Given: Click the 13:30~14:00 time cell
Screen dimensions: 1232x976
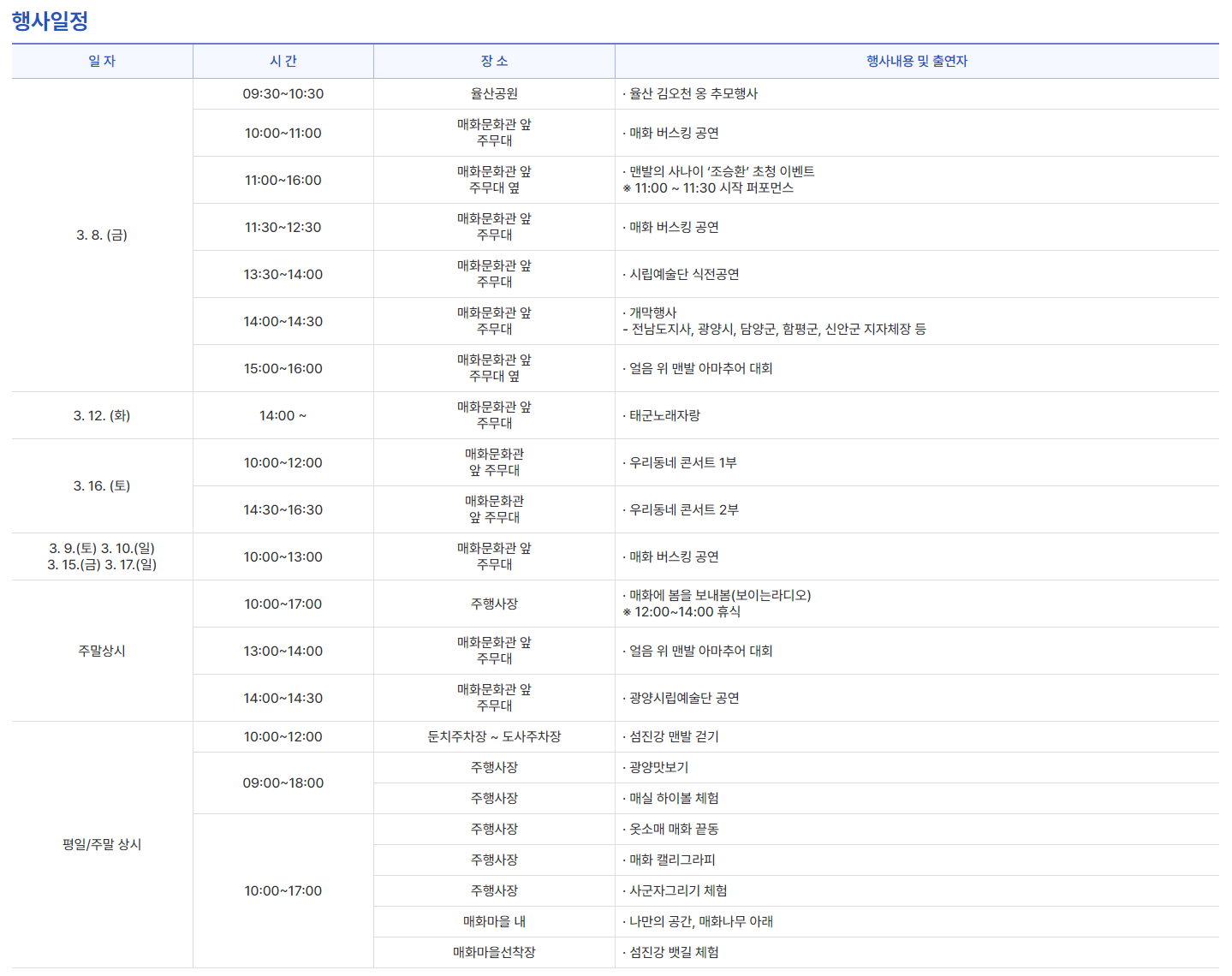Looking at the screenshot, I should tap(283, 274).
